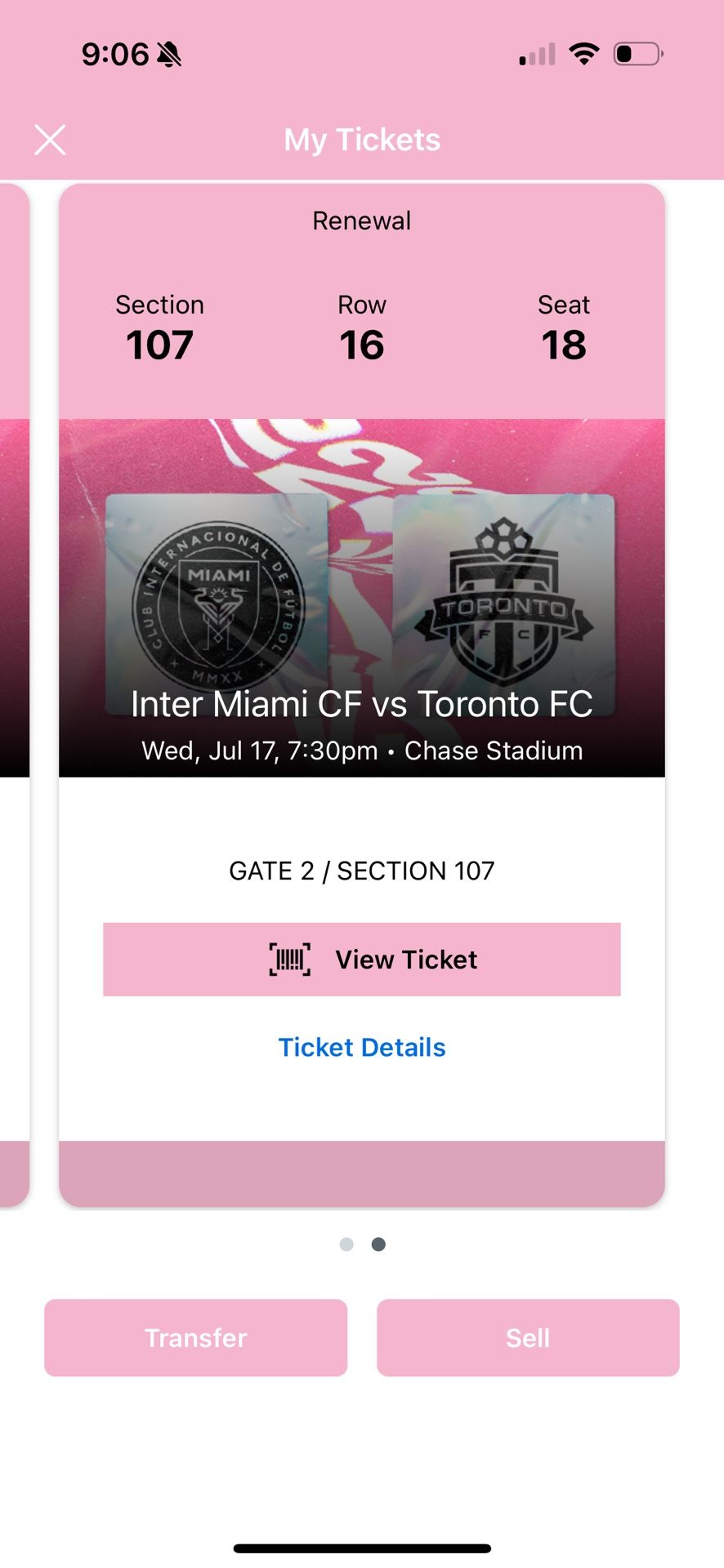Tap the barcode icon on View Ticket

[290, 960]
